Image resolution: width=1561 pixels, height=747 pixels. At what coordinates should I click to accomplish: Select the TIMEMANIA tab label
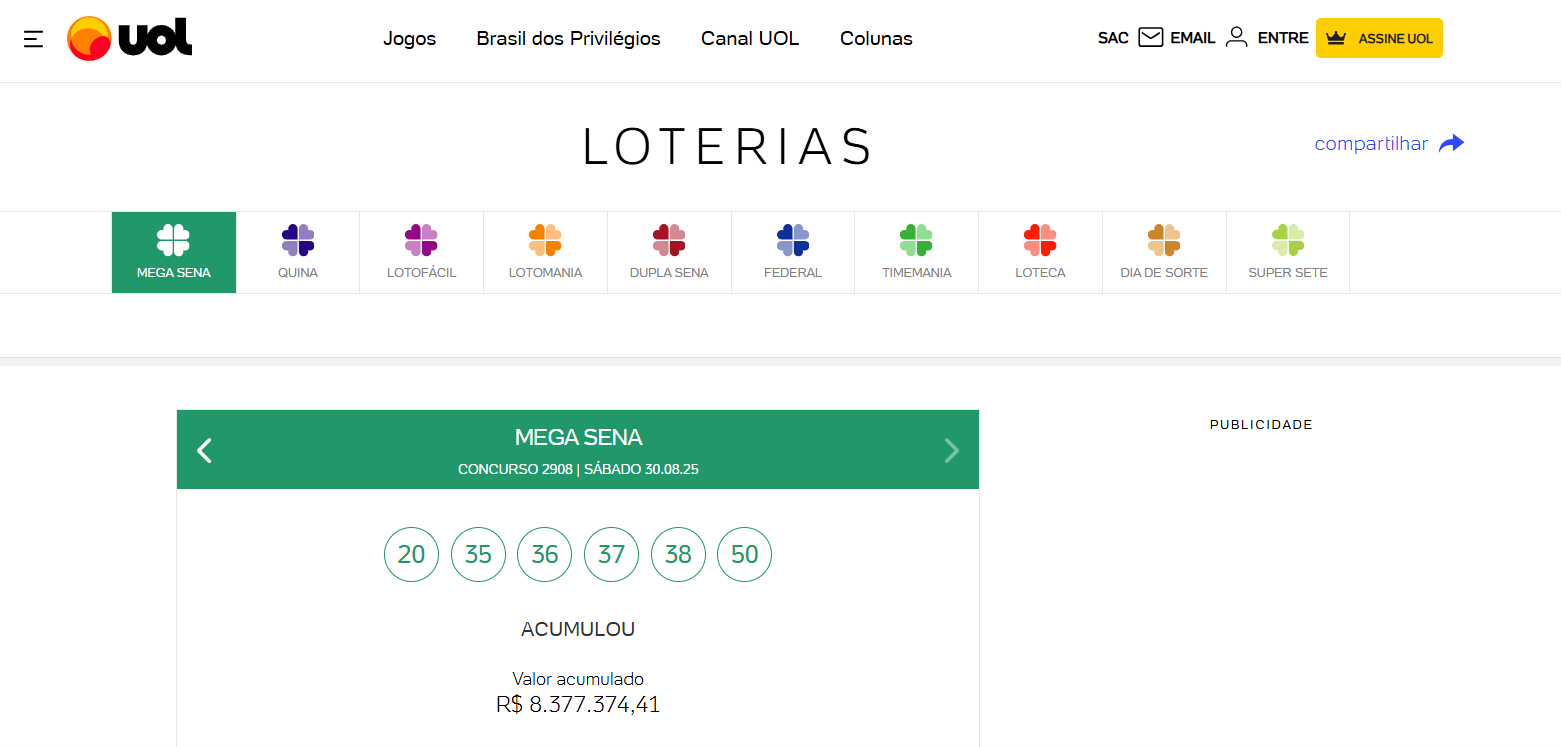point(916,273)
